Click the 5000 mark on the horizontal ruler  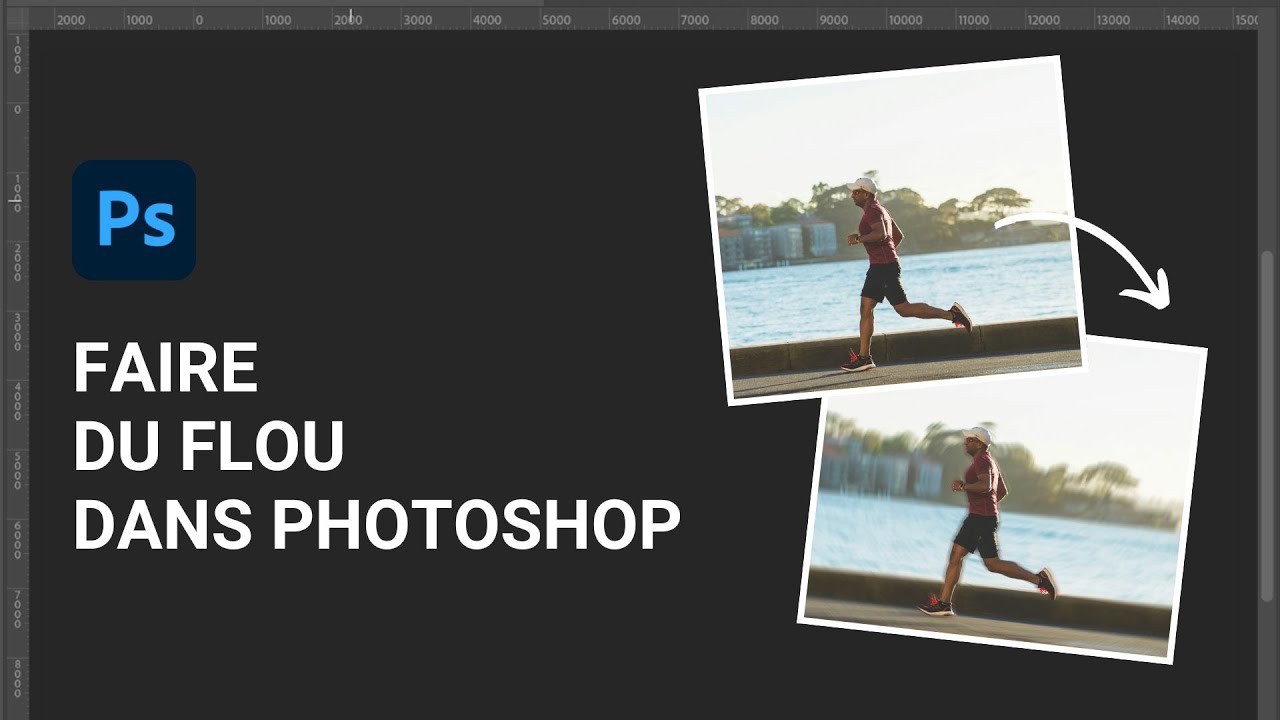[x=556, y=20]
